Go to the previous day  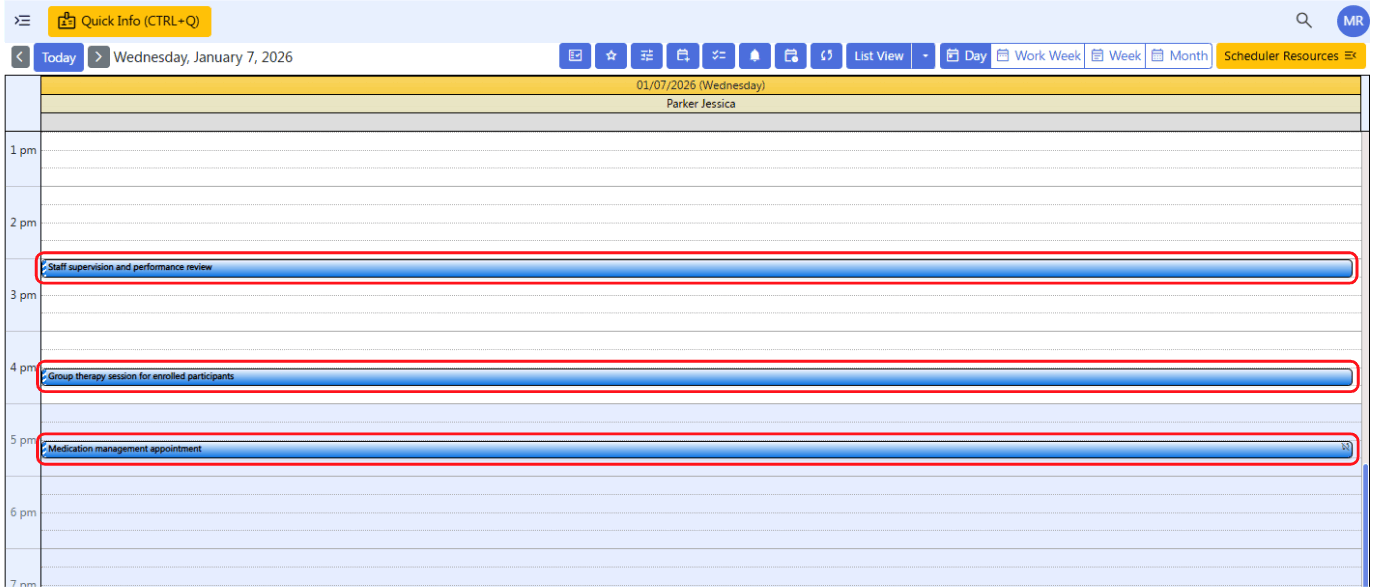tap(20, 57)
